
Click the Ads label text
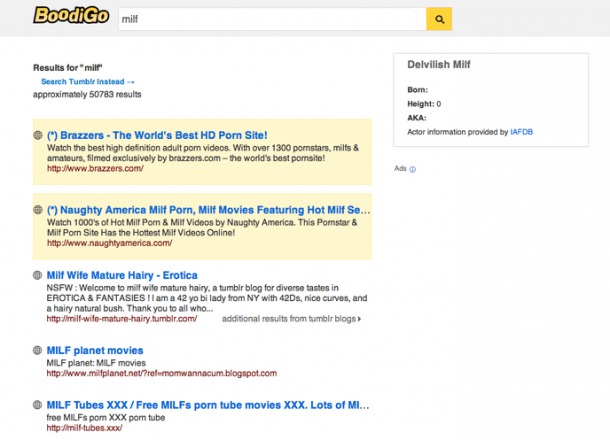[400, 168]
